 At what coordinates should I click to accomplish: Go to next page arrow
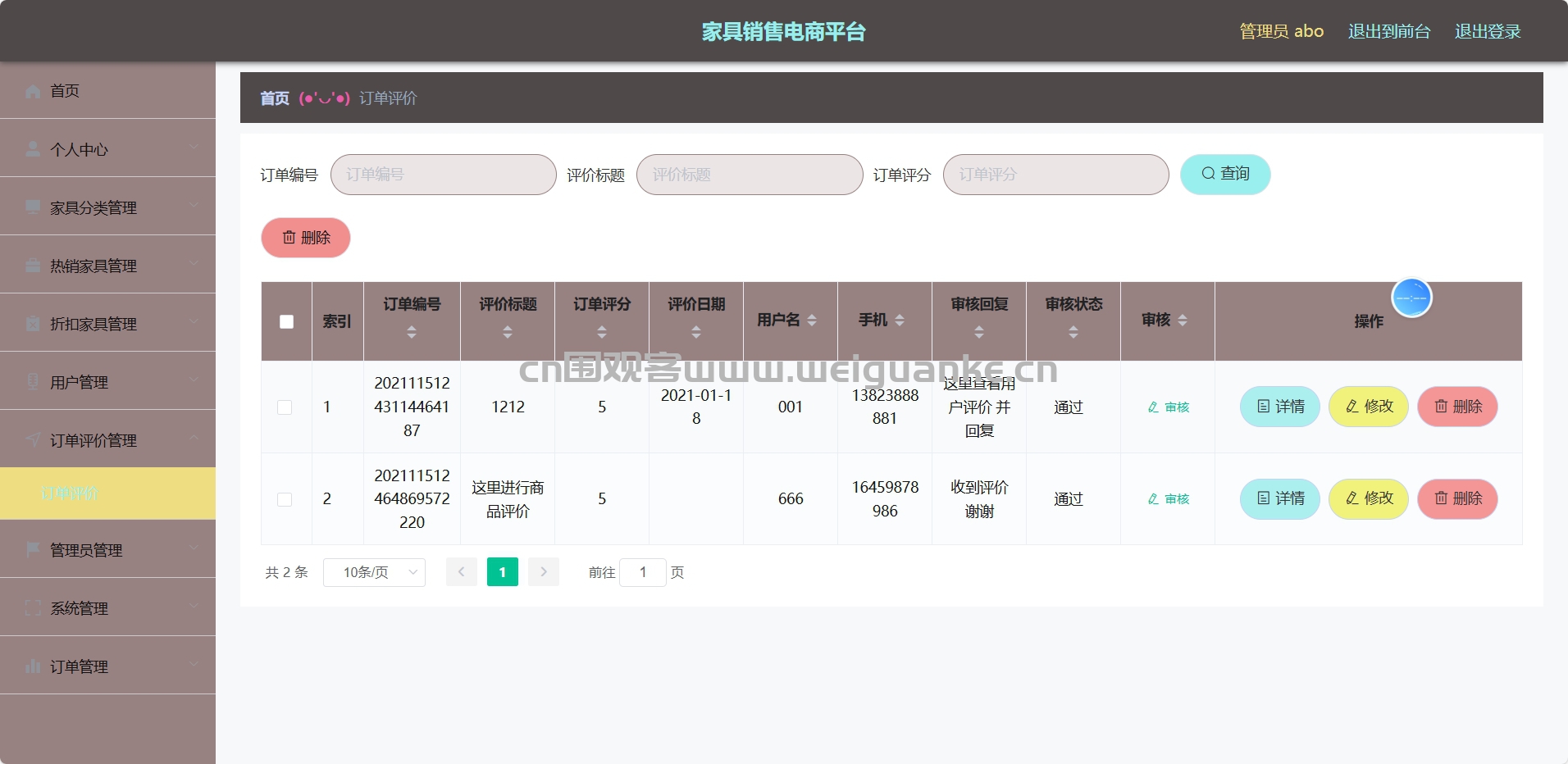coord(544,572)
